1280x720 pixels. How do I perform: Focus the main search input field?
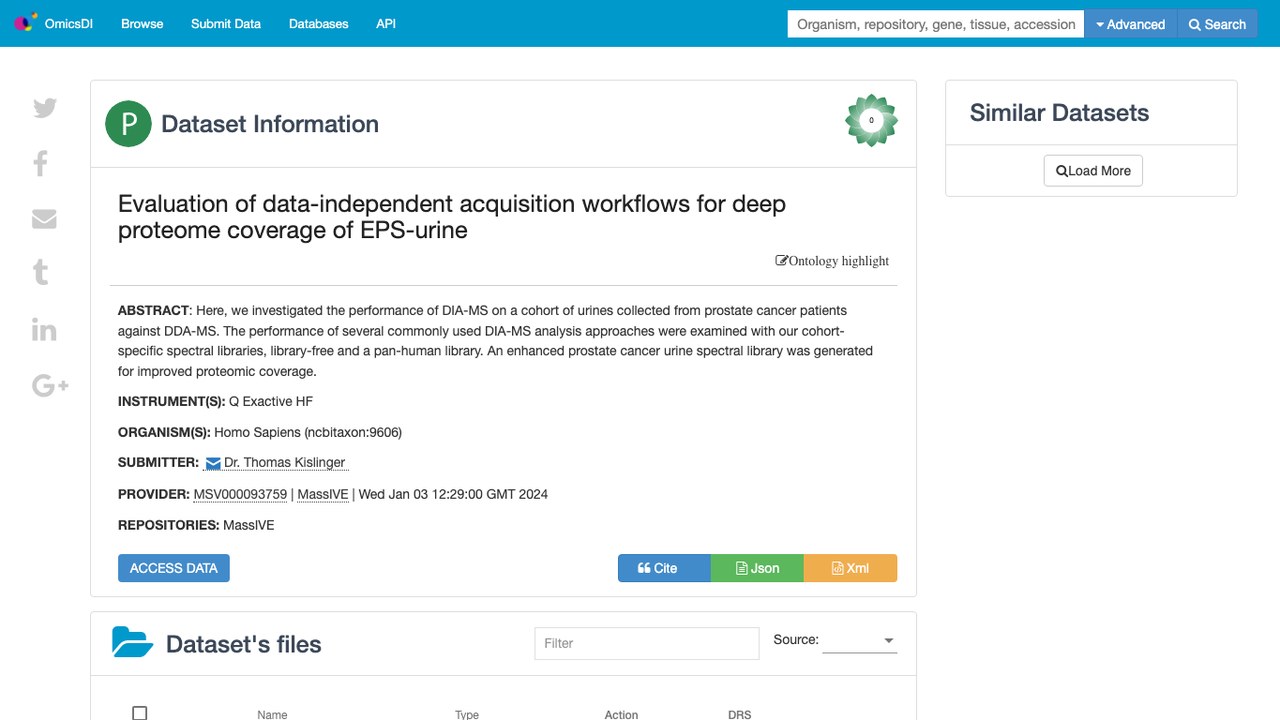point(936,24)
